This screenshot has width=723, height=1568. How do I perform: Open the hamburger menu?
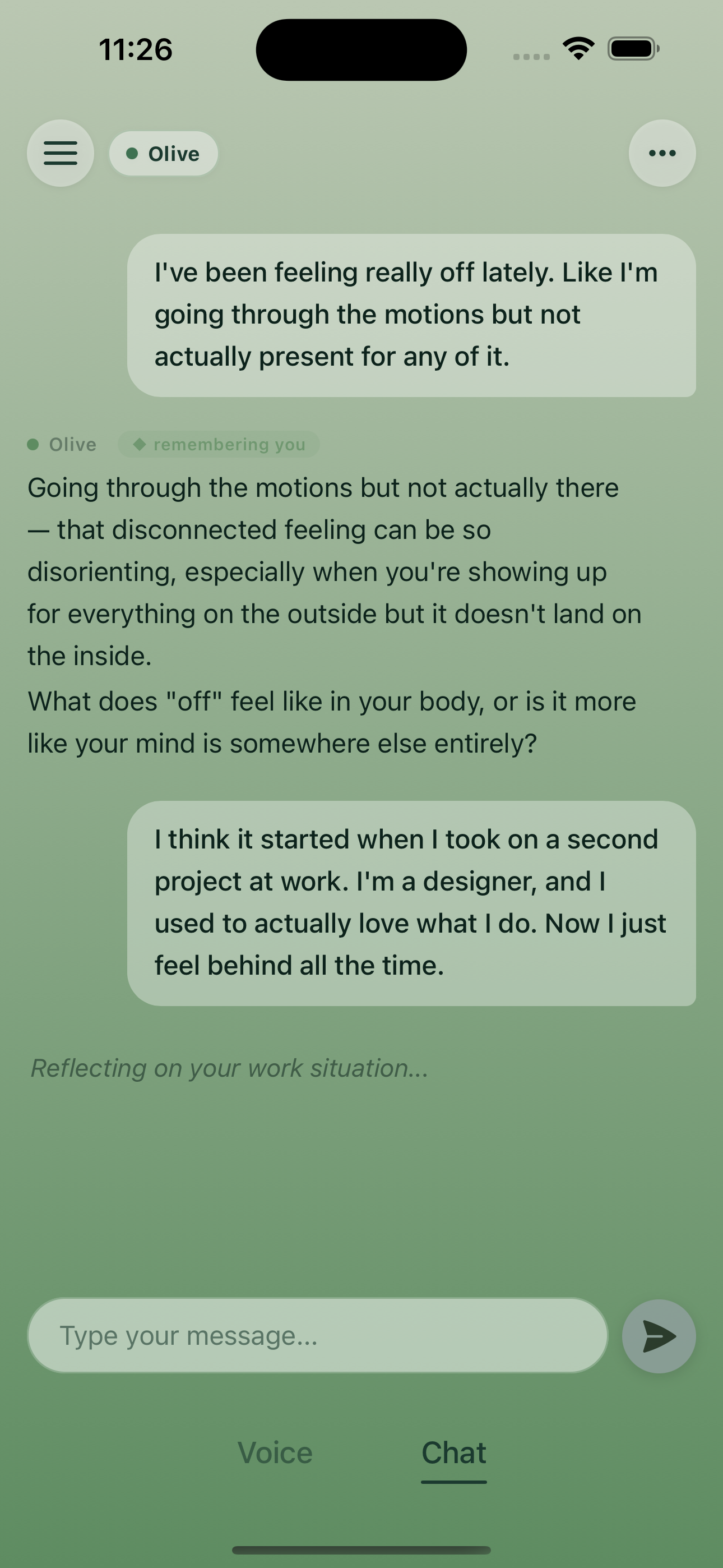61,154
